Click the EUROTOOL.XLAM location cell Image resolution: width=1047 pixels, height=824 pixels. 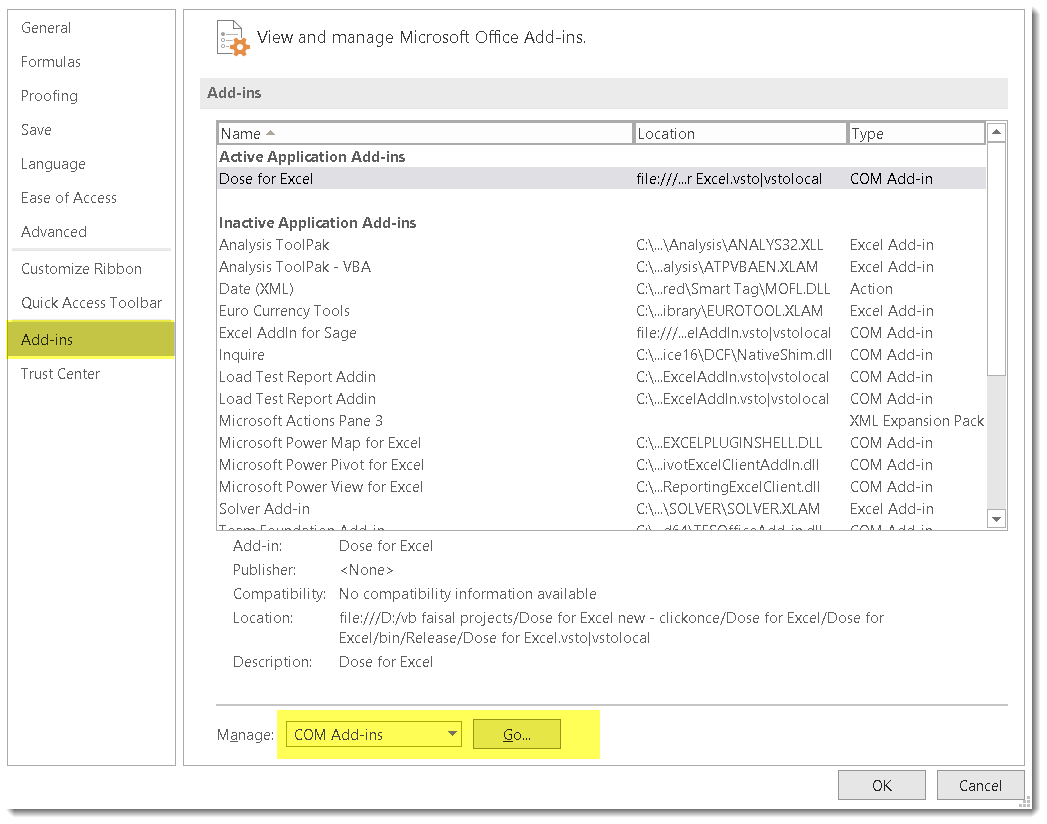coord(729,311)
